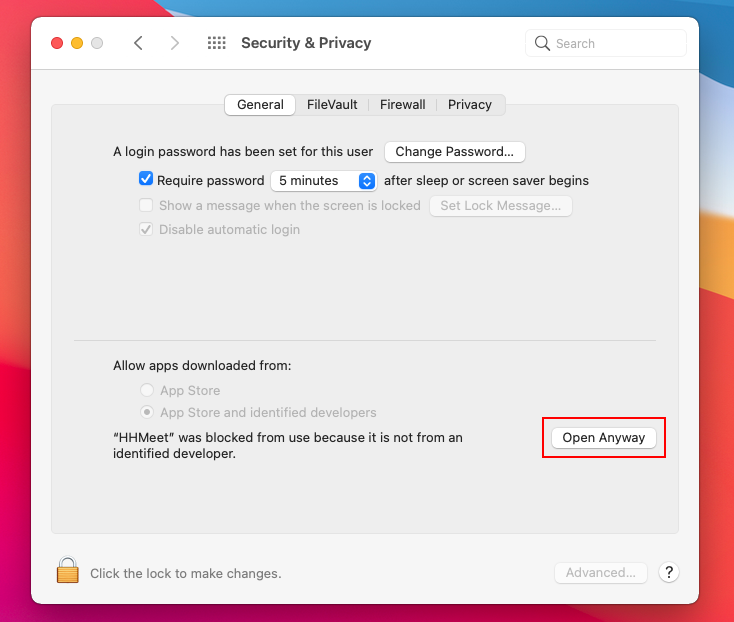Select the General tab
Viewport: 734px width, 622px height.
click(260, 104)
